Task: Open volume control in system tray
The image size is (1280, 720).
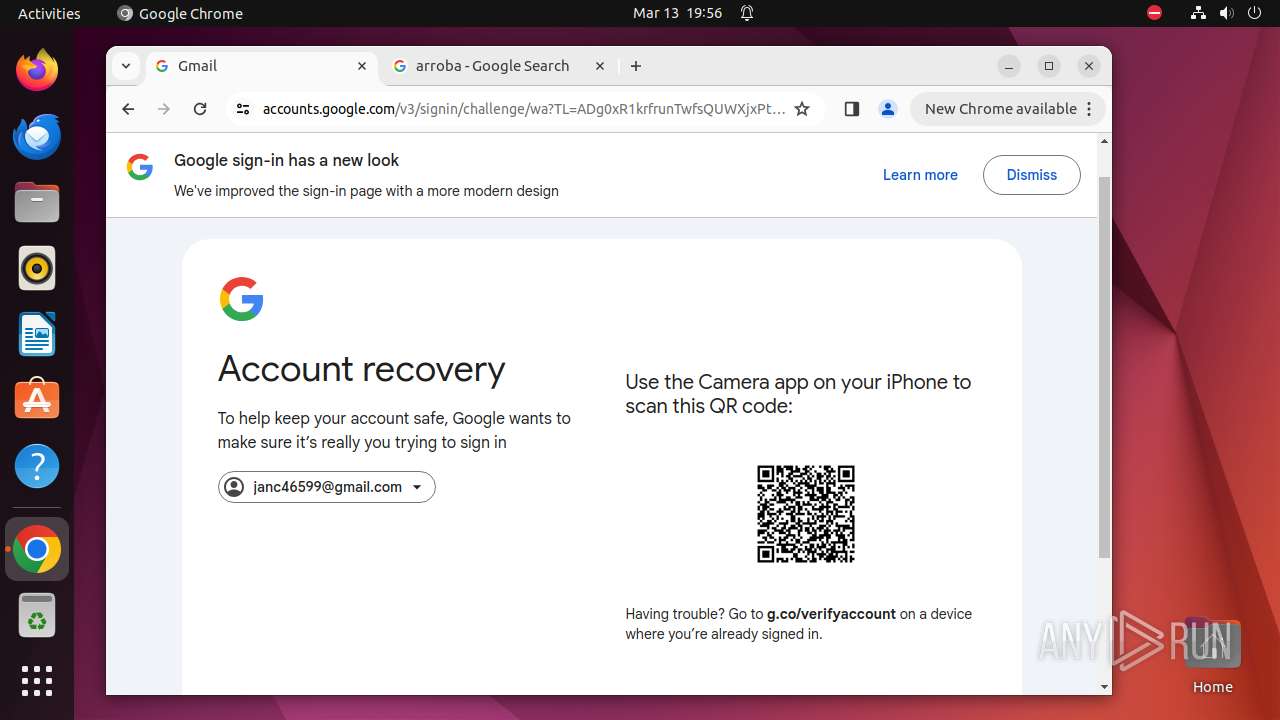Action: (x=1226, y=13)
